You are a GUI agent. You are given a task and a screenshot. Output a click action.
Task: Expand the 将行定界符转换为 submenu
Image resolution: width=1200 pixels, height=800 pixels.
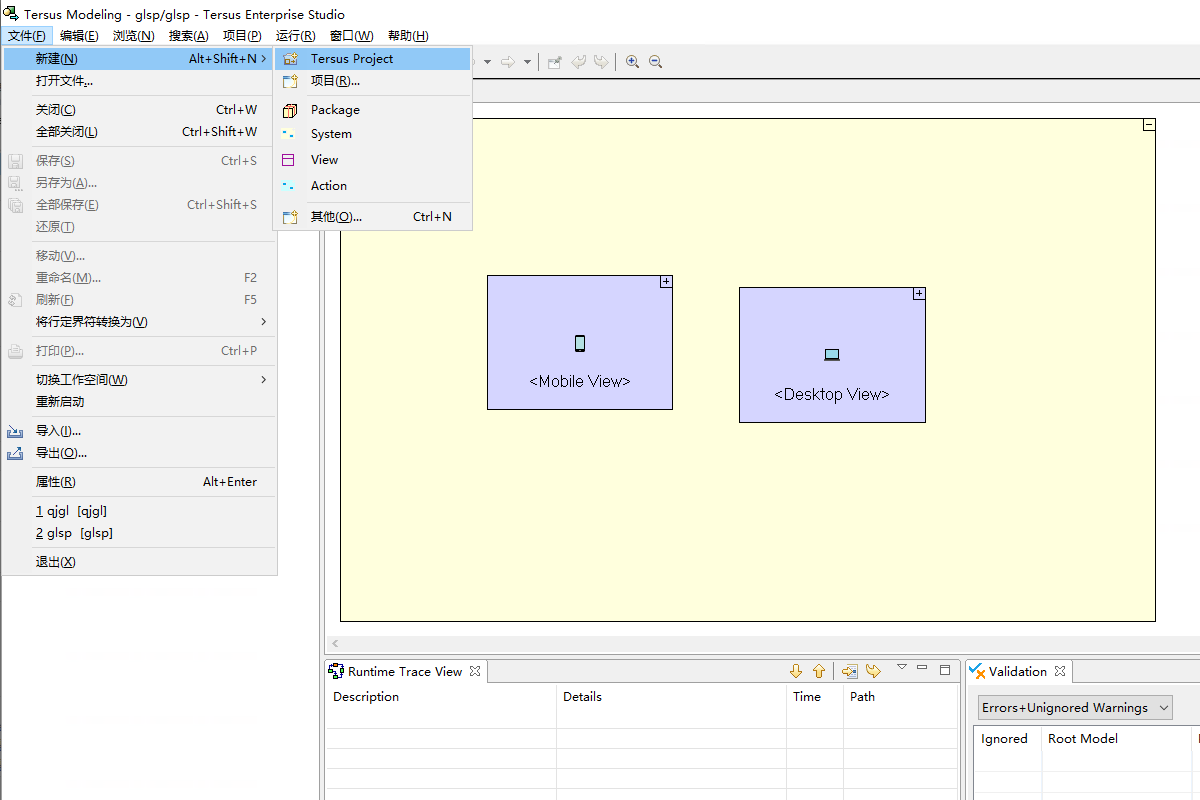pos(139,322)
